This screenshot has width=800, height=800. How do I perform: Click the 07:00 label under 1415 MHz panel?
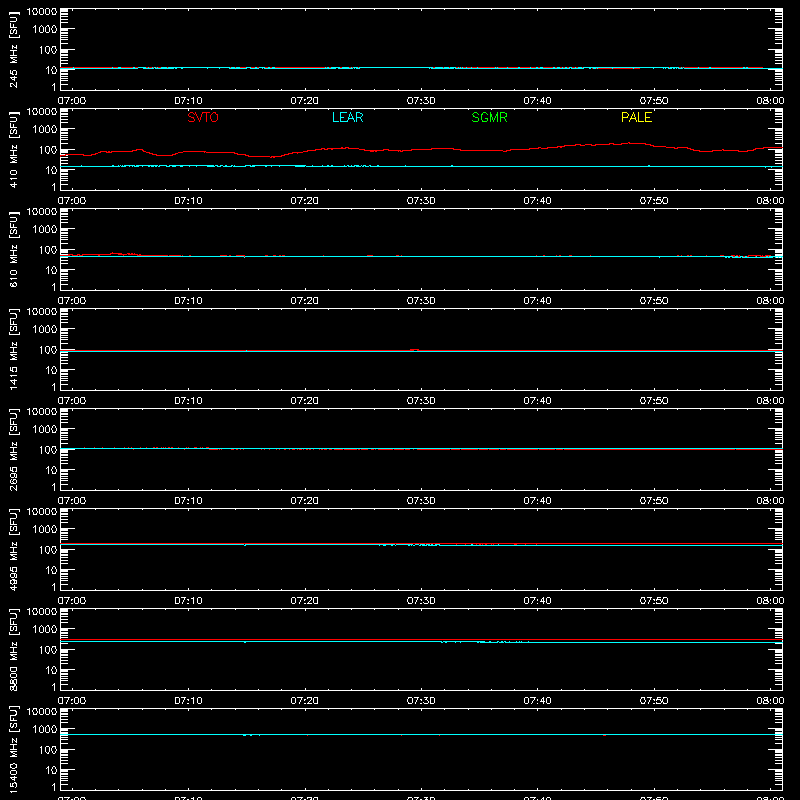point(72,401)
